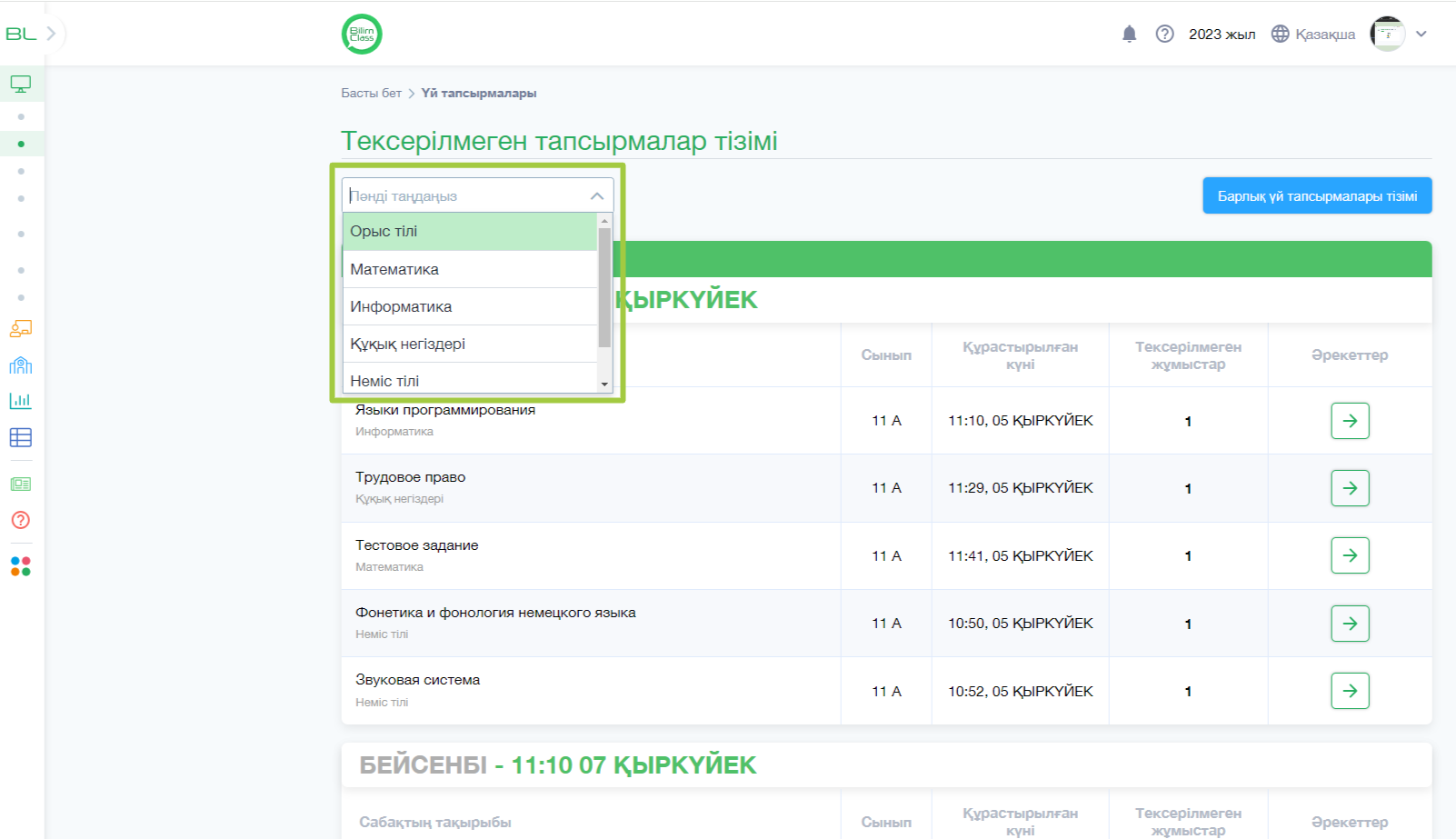Click the 11:10, 05 ҚЫРКҮЙЕК date cell

[1021, 421]
